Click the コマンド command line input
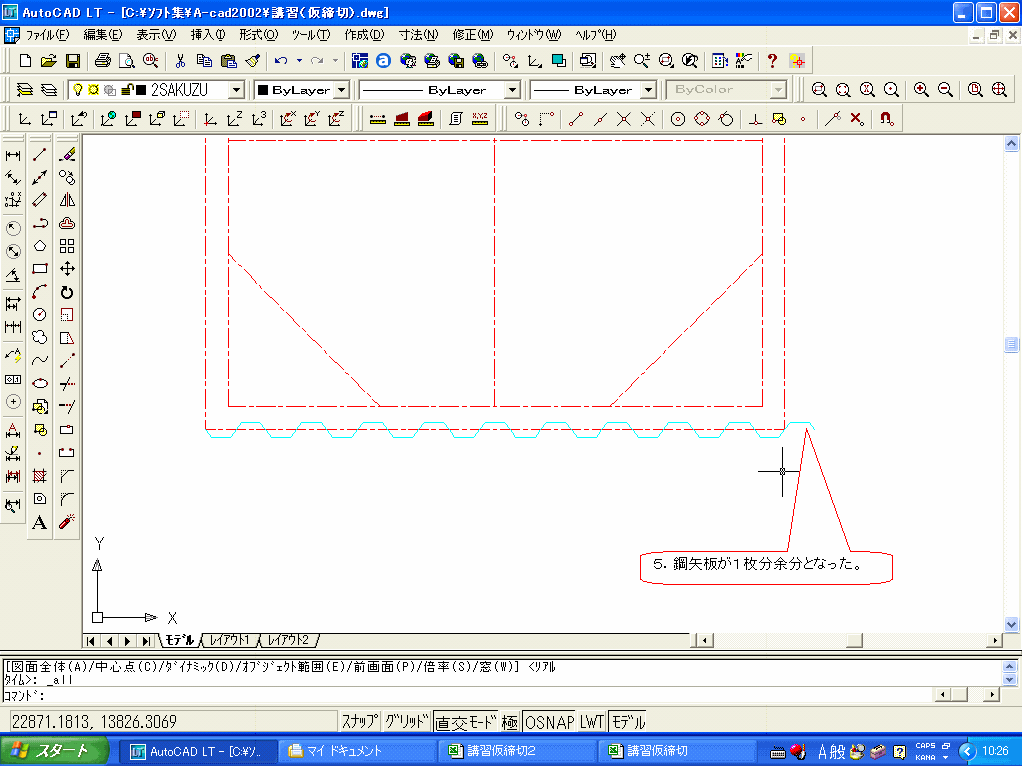This screenshot has height=767, width=1023. [468, 695]
